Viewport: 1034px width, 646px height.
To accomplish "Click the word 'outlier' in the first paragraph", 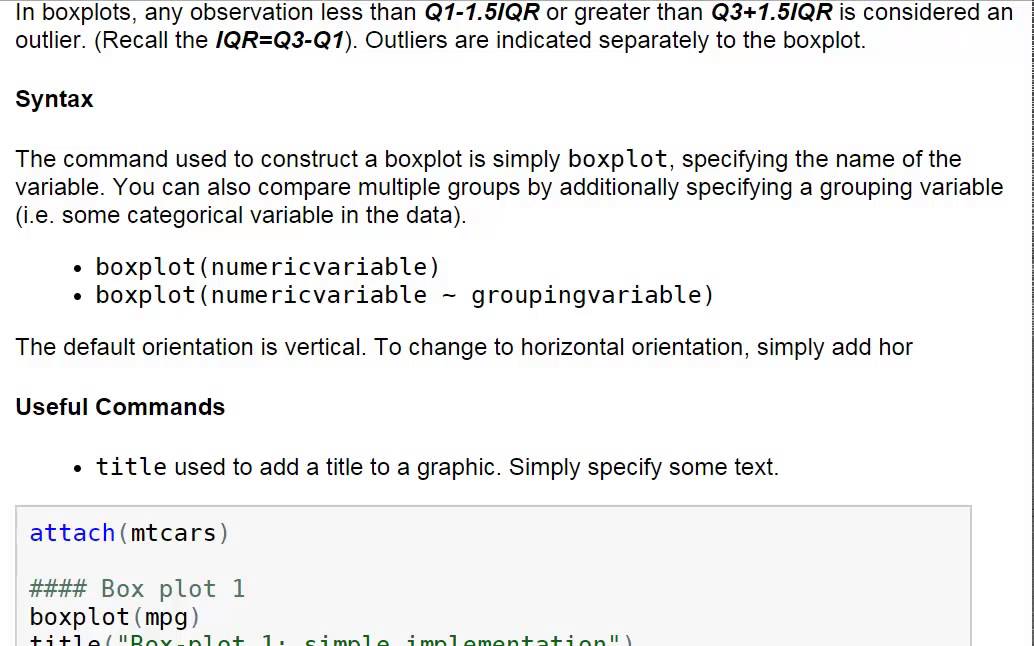I will (46, 42).
